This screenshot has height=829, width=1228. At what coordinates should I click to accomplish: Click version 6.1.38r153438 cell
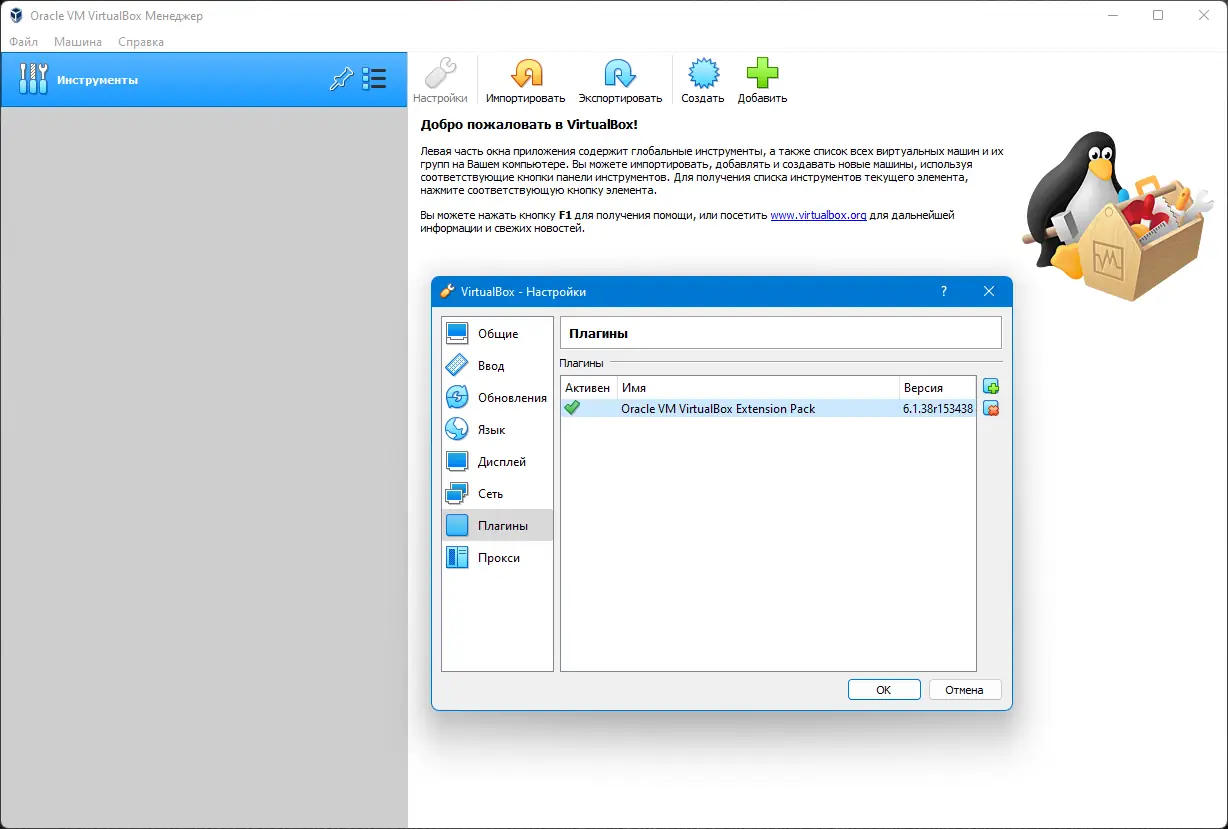point(937,409)
